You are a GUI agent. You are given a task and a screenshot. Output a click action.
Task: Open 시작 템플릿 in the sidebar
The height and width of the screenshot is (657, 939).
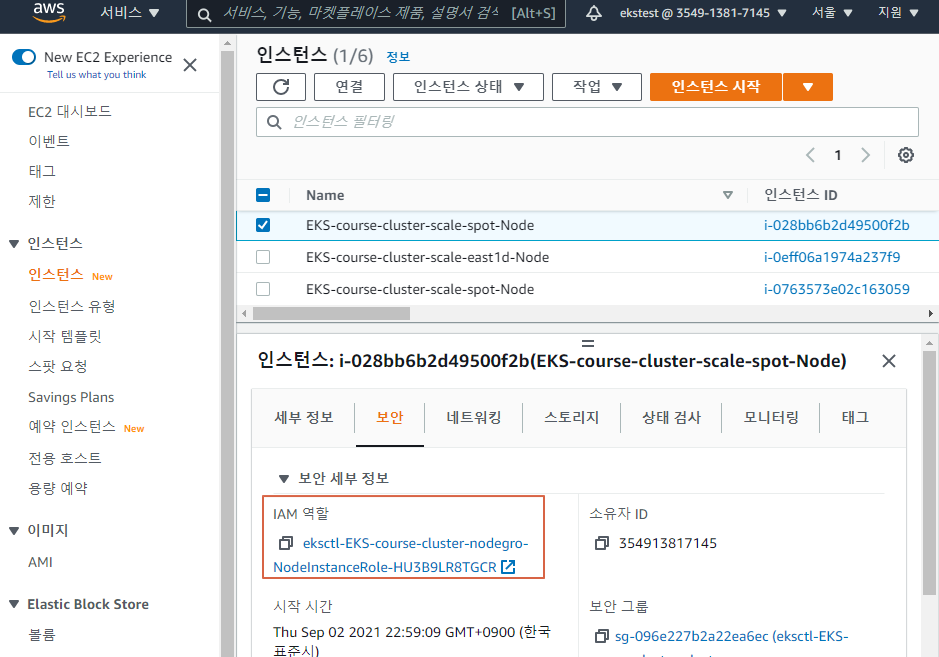tap(65, 337)
